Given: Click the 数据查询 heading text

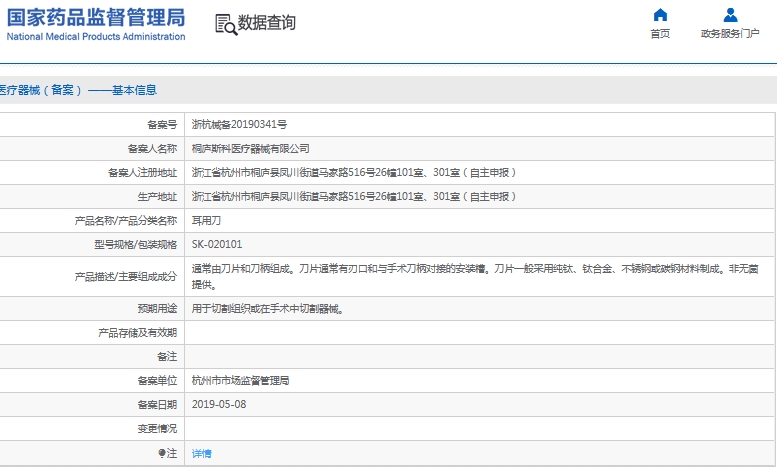Looking at the screenshot, I should [267, 22].
